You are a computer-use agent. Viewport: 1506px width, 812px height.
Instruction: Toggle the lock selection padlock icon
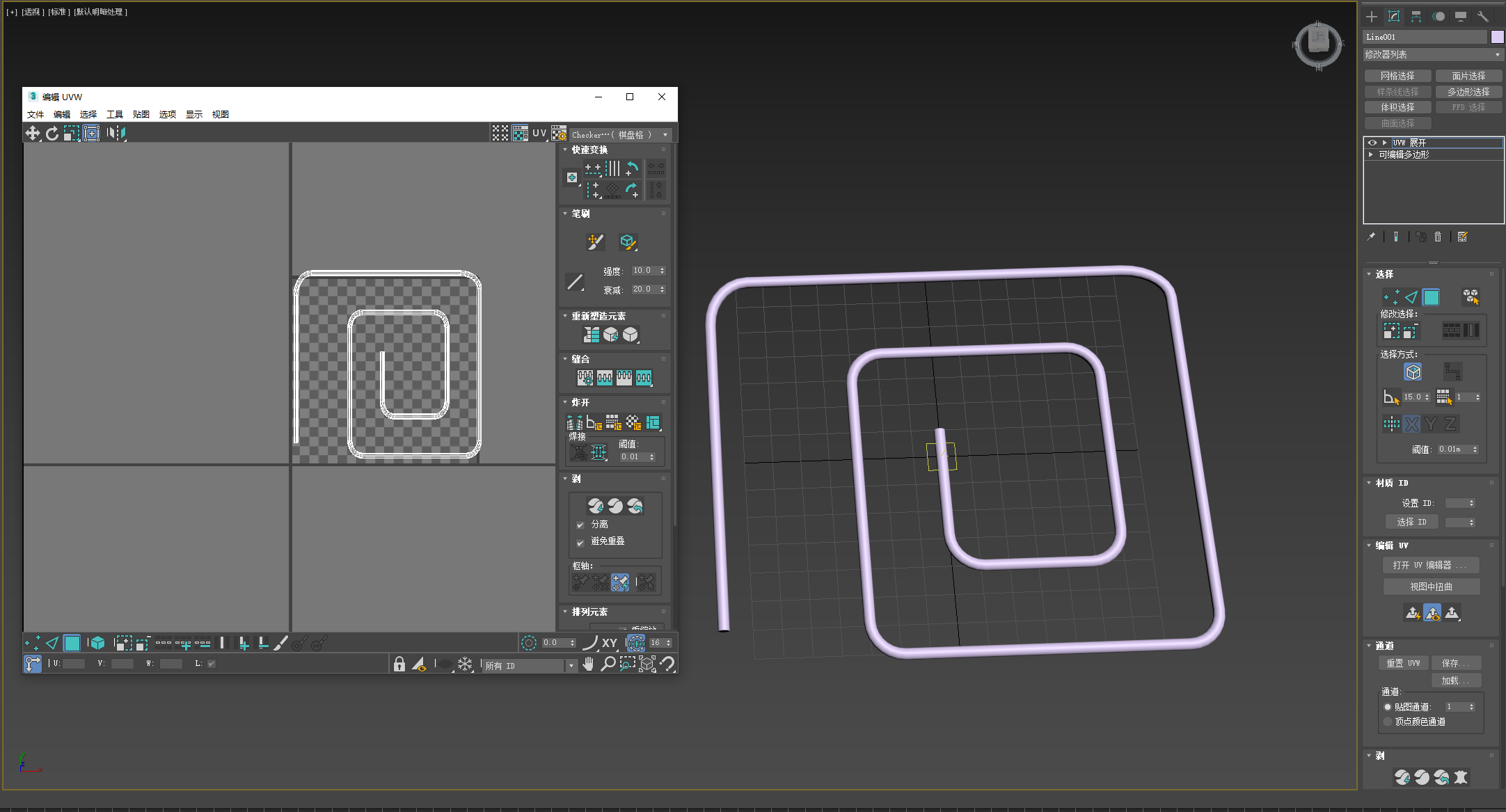coord(399,664)
